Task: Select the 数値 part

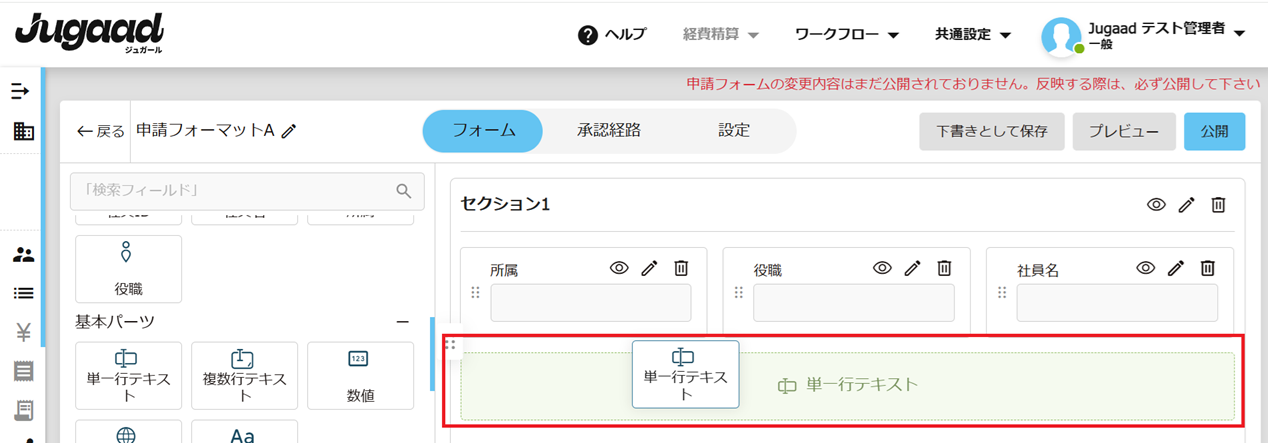Action: tap(360, 376)
